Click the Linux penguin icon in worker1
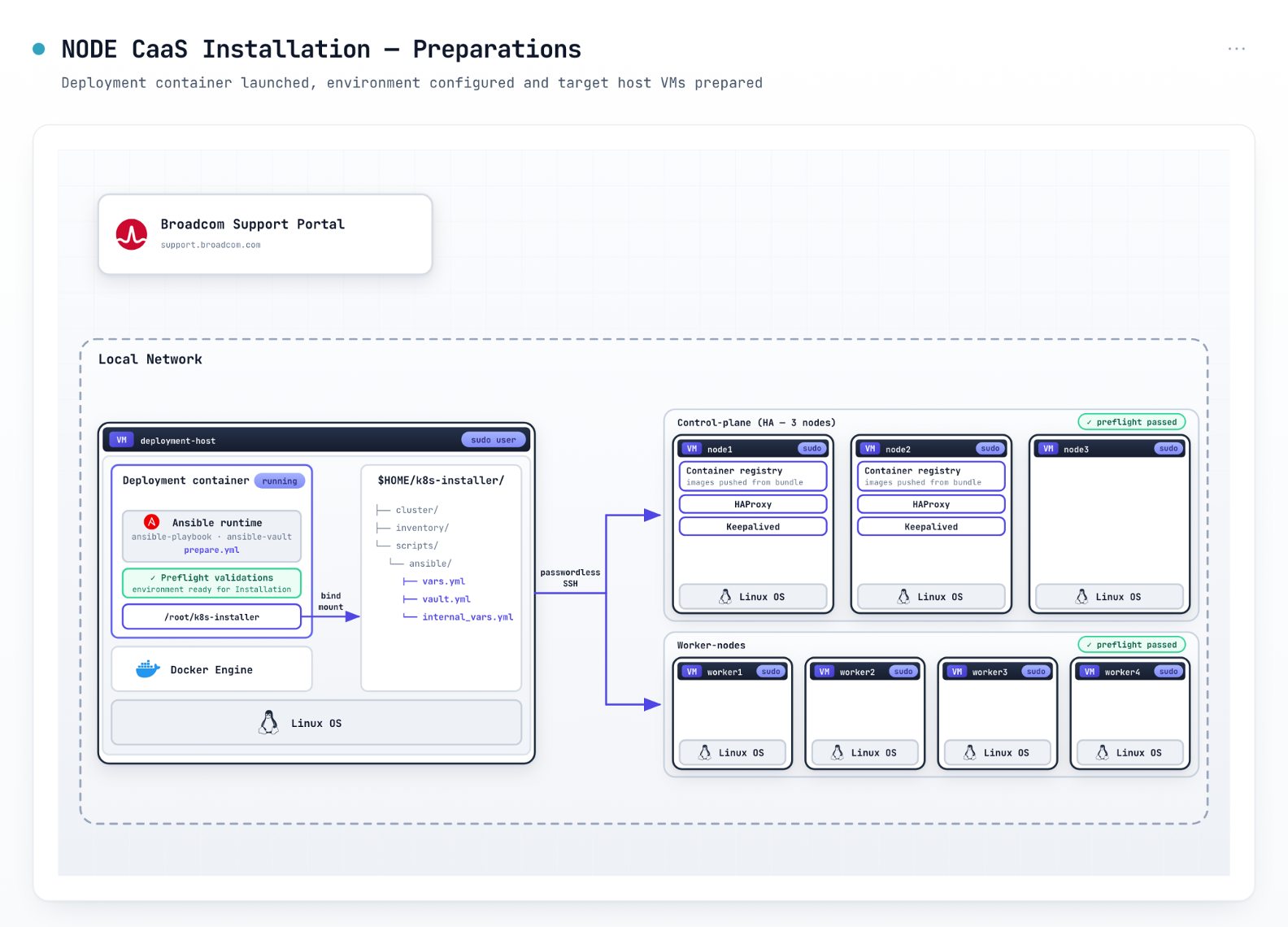Screen dimensions: 1288x927 point(705,753)
